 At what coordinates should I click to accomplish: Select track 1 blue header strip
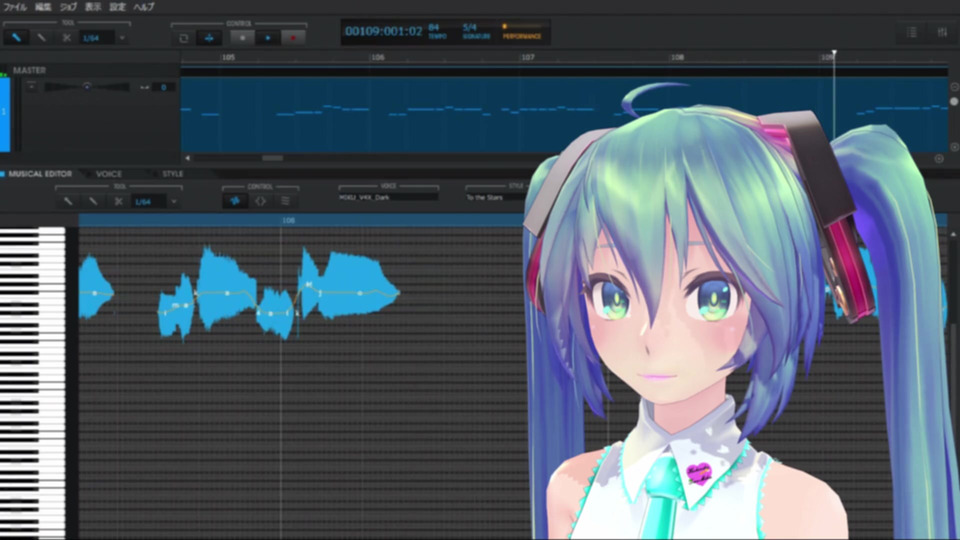(5, 114)
